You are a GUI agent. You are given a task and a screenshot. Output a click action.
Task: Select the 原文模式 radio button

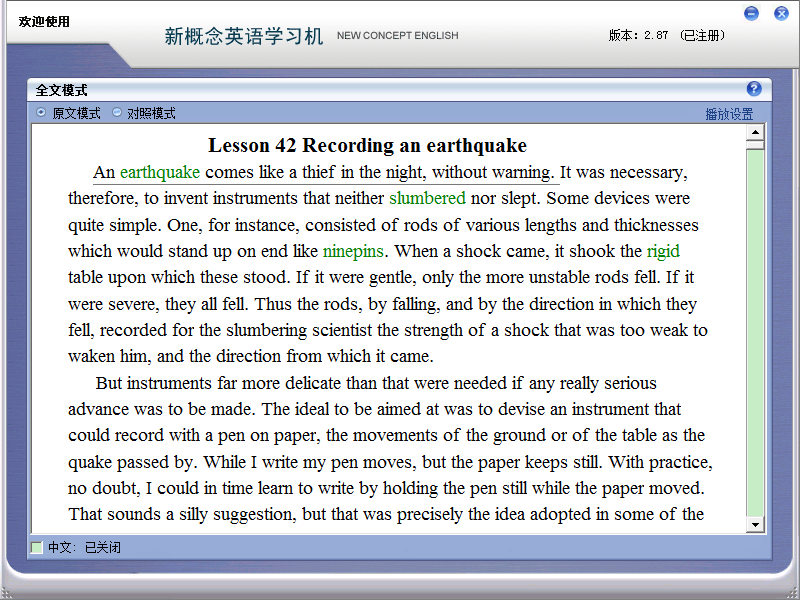coord(41,112)
